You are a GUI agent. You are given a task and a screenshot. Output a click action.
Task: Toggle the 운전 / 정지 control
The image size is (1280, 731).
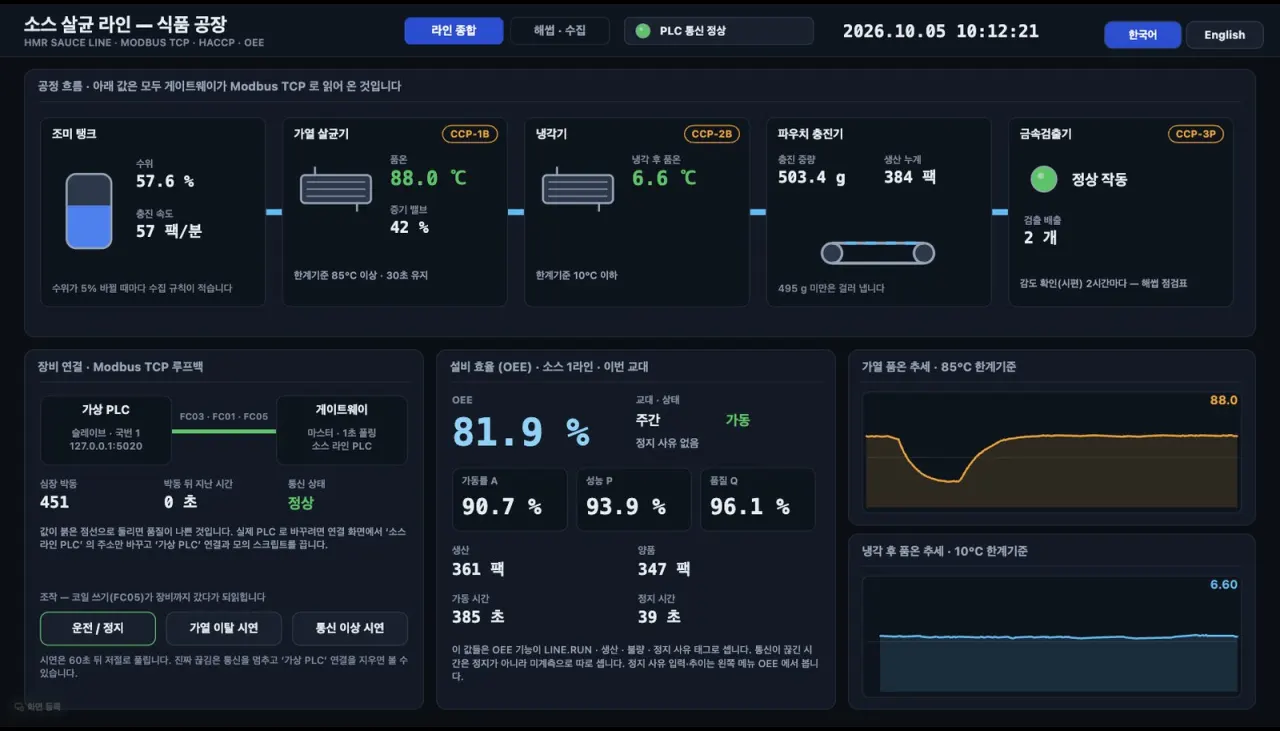(98, 628)
